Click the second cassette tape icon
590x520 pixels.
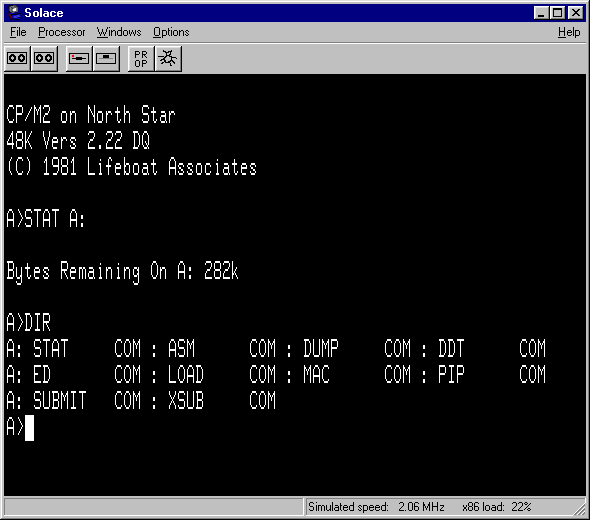(x=44, y=58)
